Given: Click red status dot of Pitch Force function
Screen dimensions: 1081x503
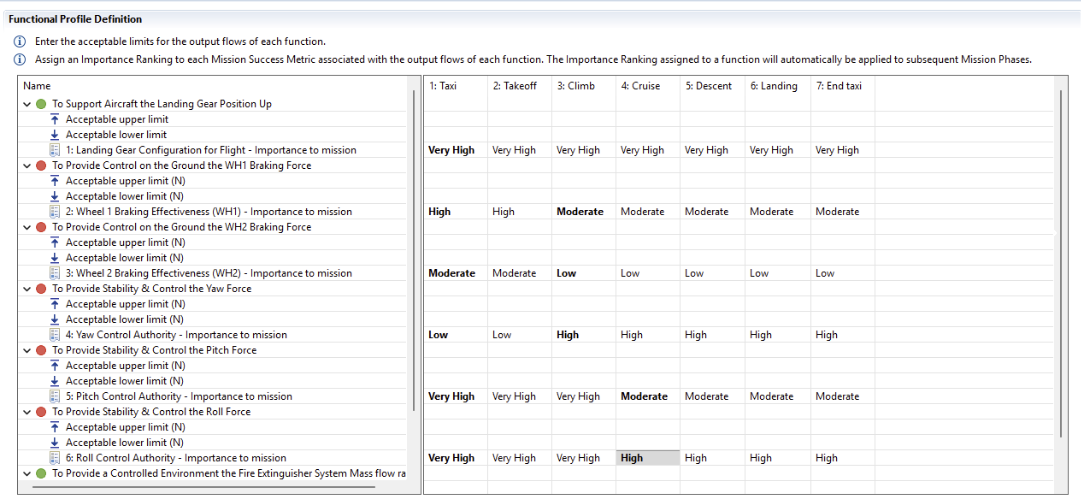Looking at the screenshot, I should (x=41, y=350).
